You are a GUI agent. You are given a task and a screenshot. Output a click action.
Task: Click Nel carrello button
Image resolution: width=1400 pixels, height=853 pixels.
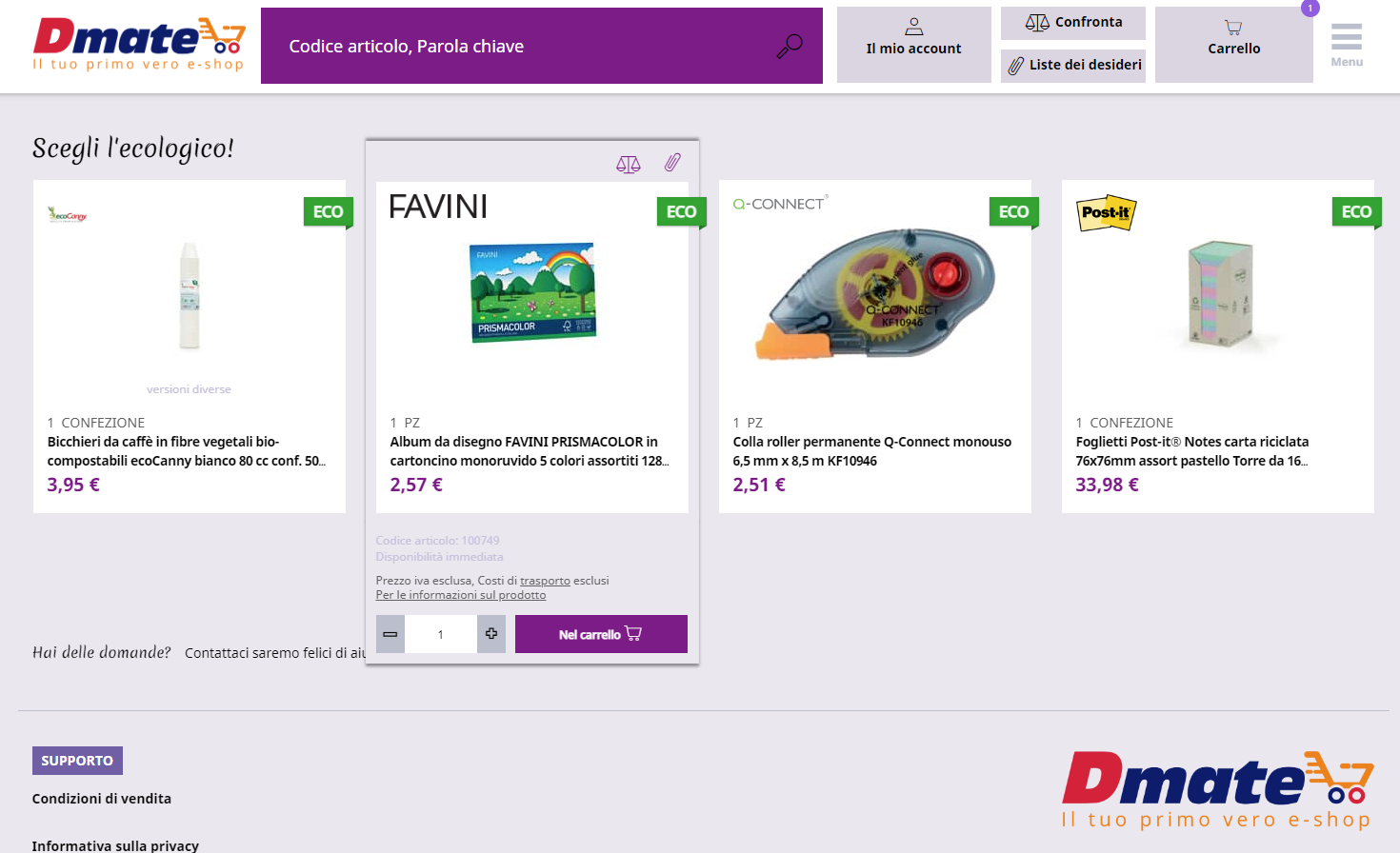click(x=601, y=634)
